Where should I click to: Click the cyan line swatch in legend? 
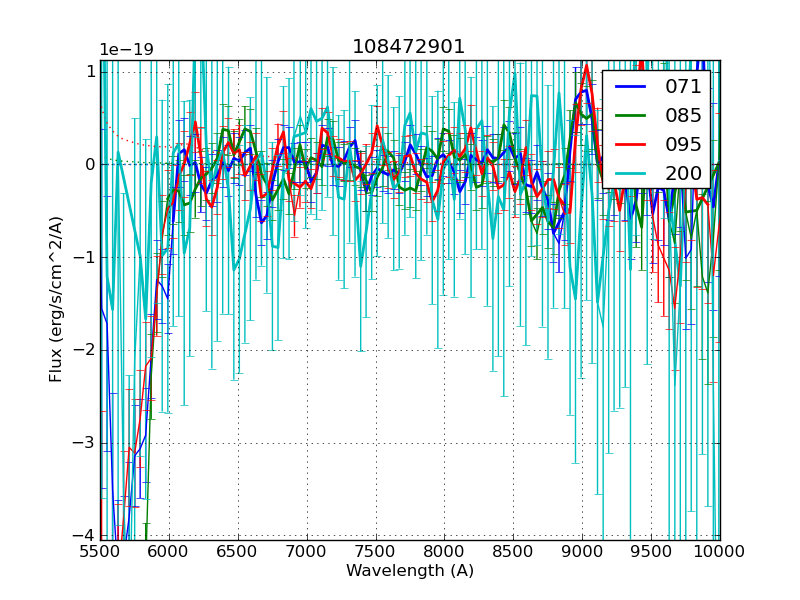[x=631, y=174]
